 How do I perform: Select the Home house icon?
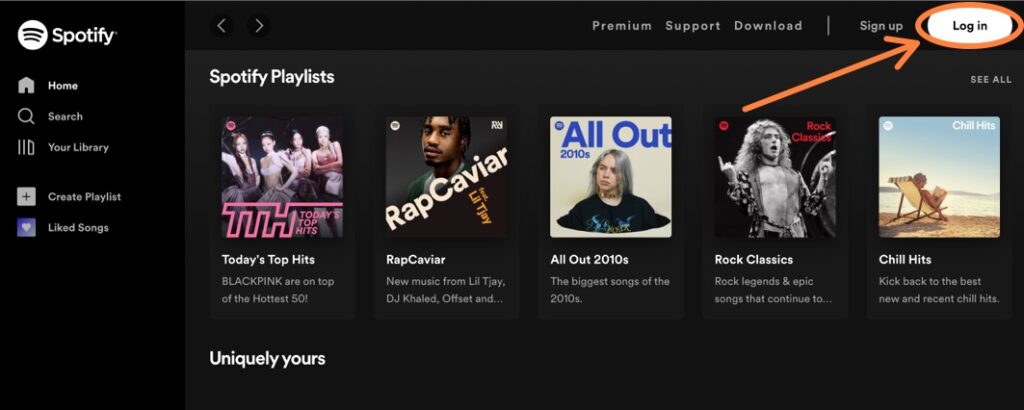(26, 86)
